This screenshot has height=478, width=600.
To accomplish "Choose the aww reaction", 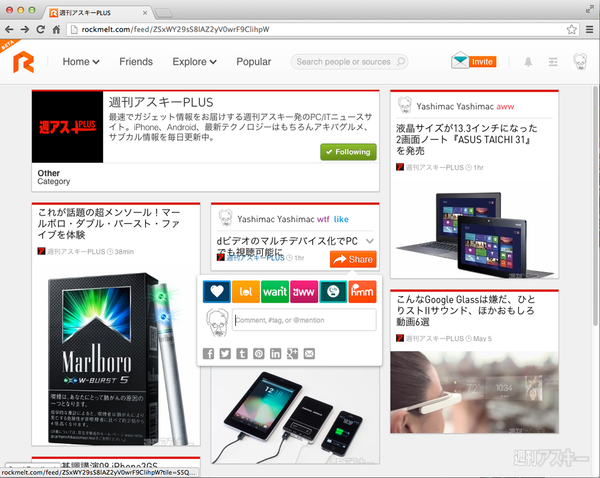I will pyautogui.click(x=304, y=292).
